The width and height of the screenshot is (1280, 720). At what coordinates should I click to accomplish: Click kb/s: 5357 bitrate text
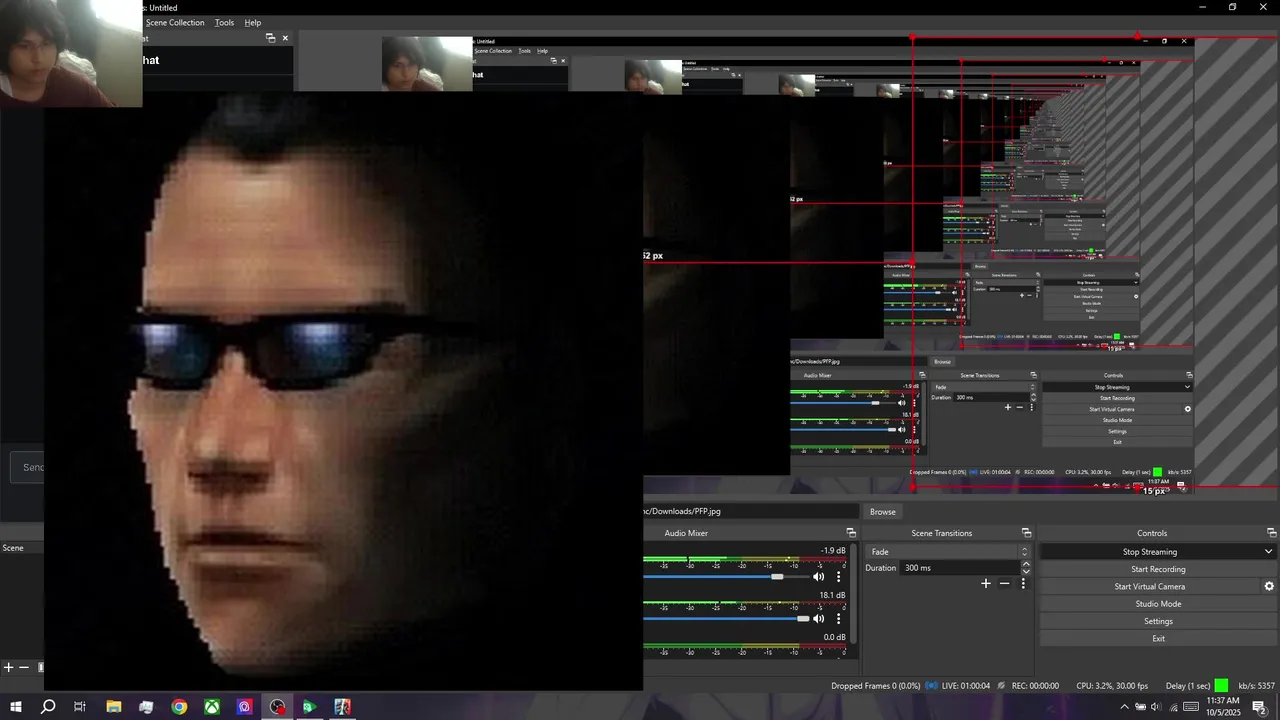click(1256, 686)
